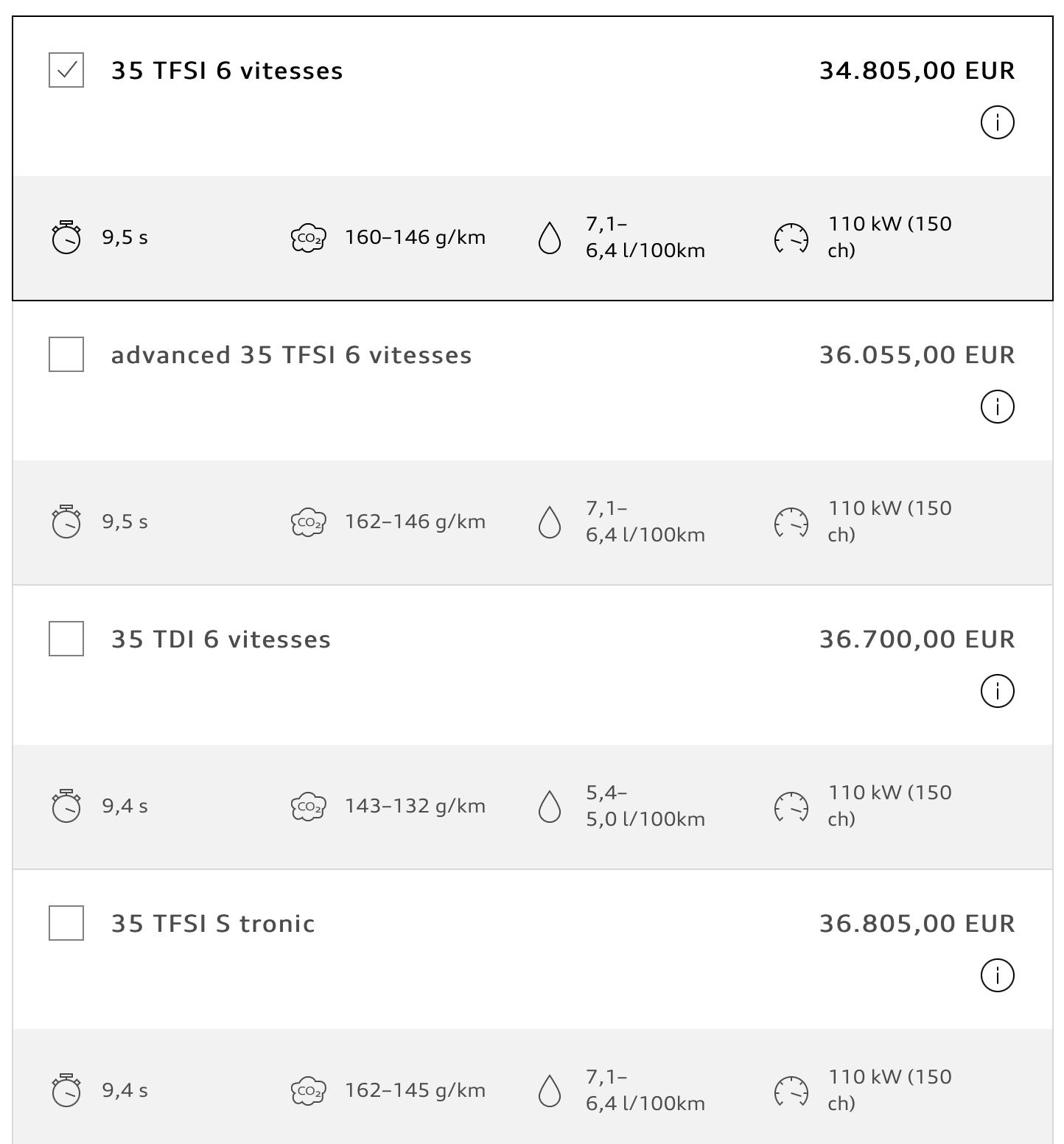The height and width of the screenshot is (1144, 1064).
Task: Click the stopwatch icon in 35 TDI row
Action: [66, 806]
